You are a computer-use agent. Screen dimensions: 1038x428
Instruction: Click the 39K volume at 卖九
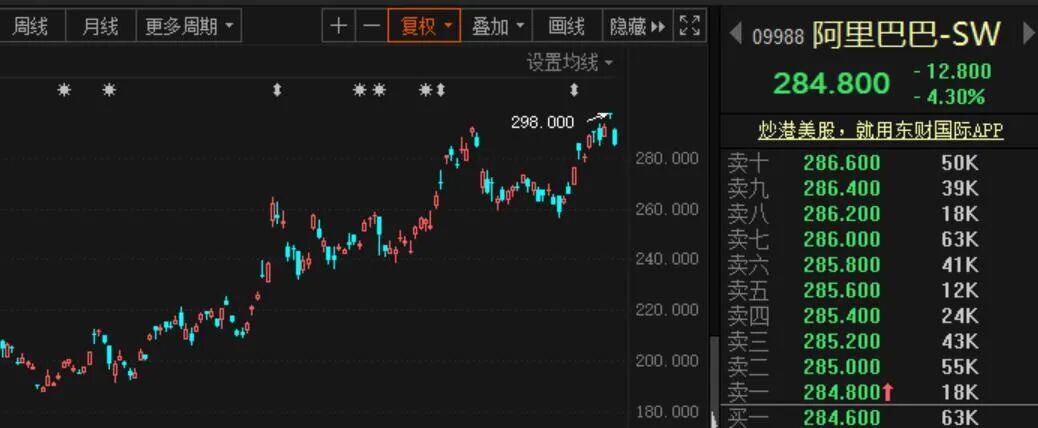coord(959,189)
